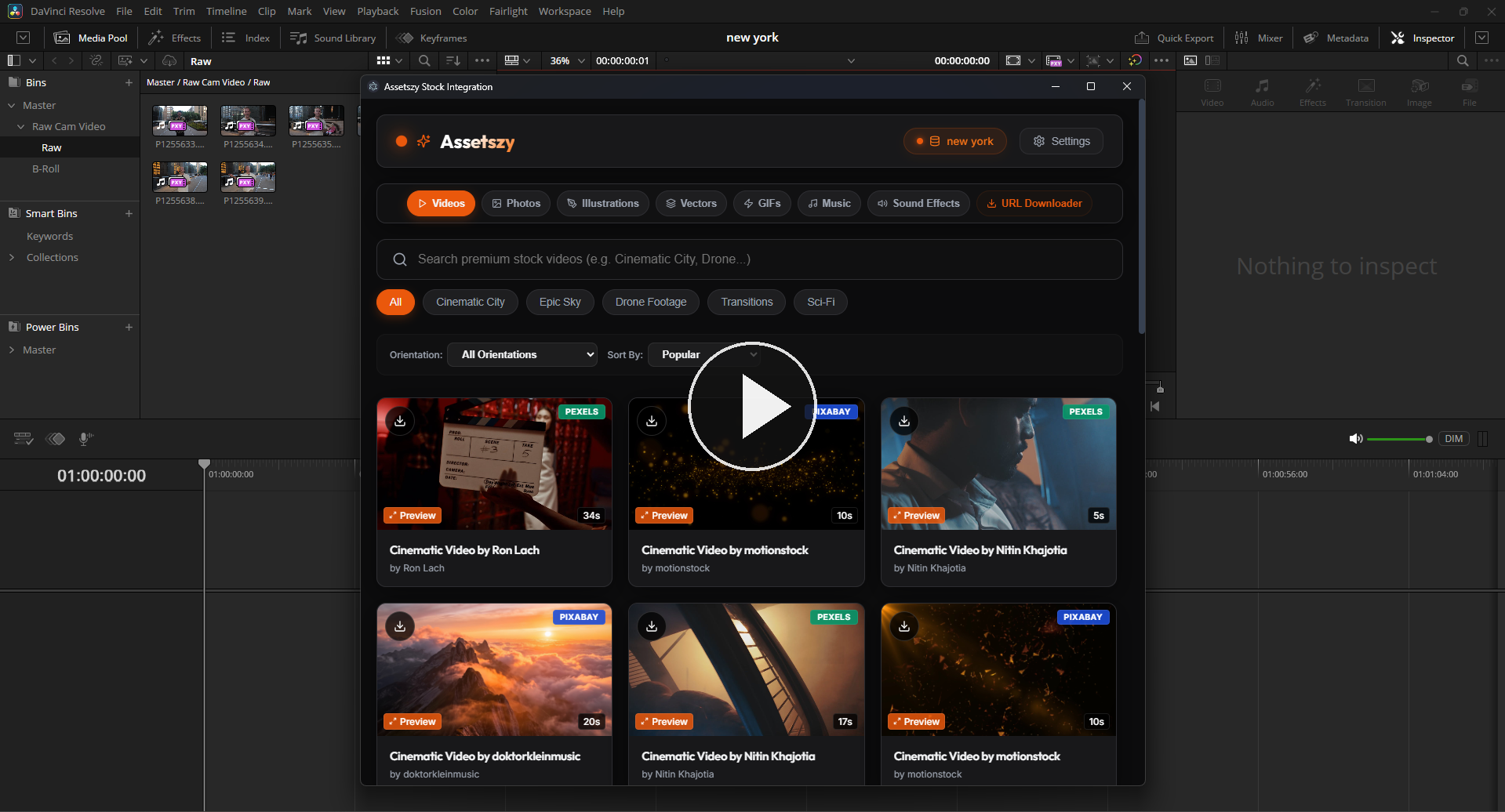
Task: Download the Nitin Khajotia 17s video
Action: 652,626
